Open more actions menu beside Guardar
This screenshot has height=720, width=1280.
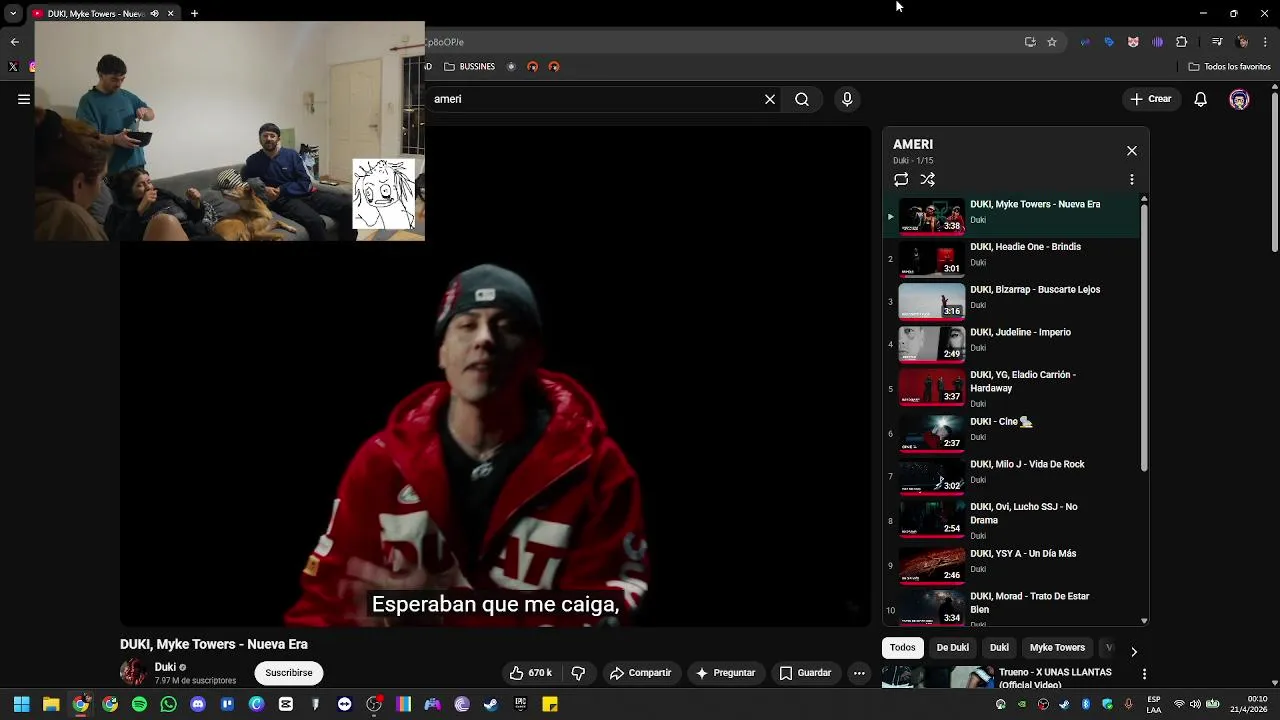[x=859, y=673]
